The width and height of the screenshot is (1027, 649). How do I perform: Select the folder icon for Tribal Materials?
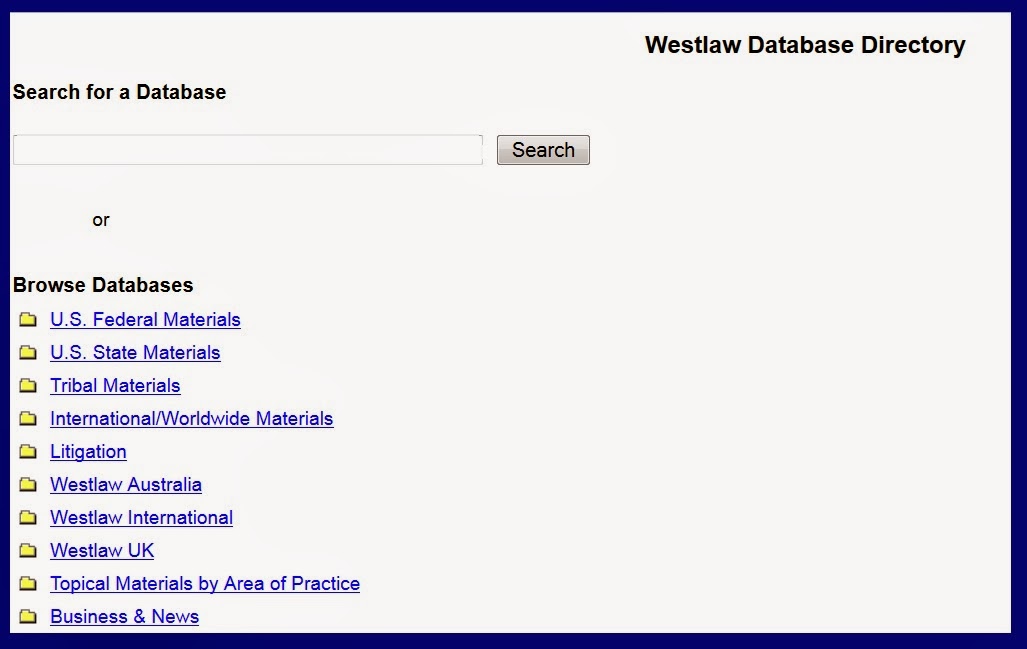(x=27, y=386)
